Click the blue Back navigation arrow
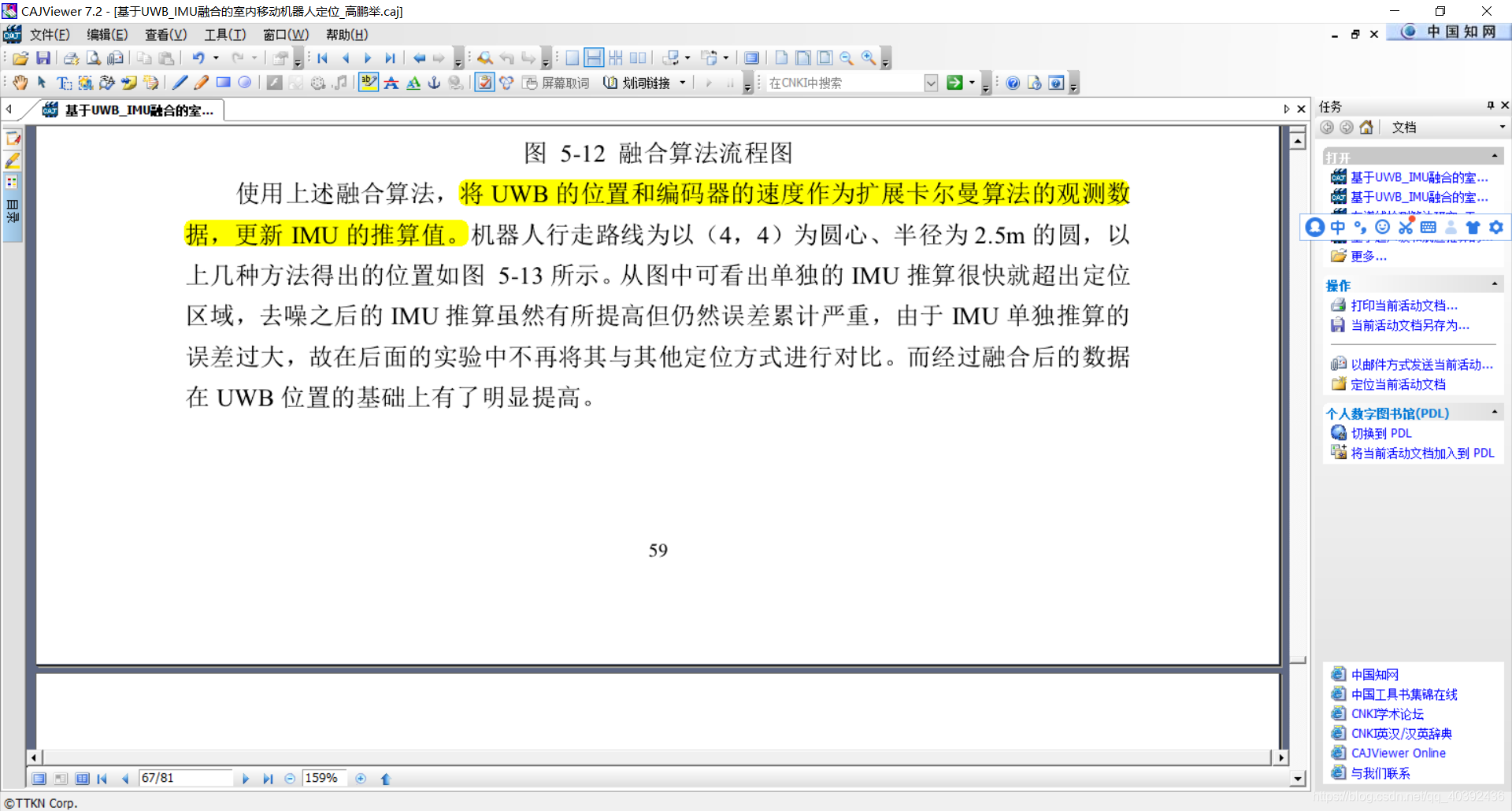The image size is (1512, 811). [x=419, y=58]
